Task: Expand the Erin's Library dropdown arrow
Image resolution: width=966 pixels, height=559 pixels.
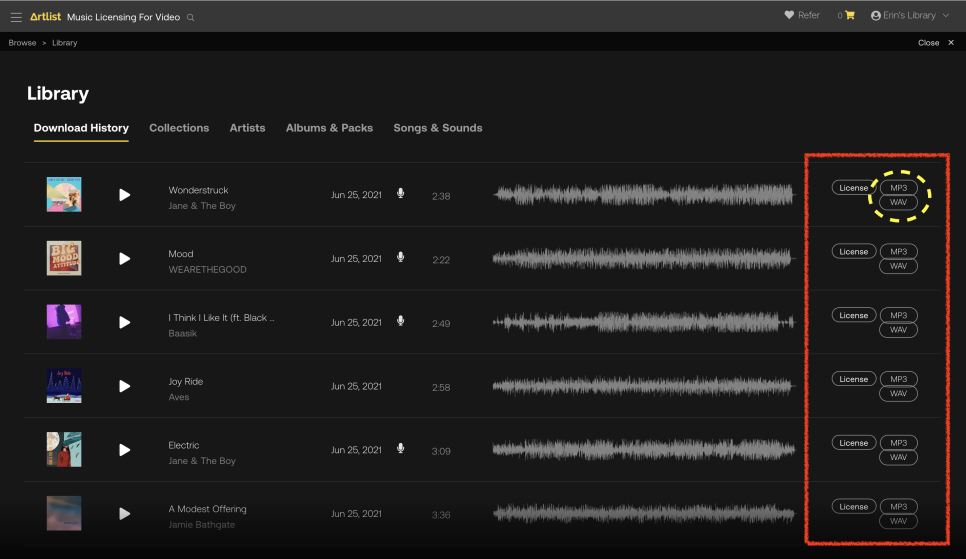Action: coord(946,15)
